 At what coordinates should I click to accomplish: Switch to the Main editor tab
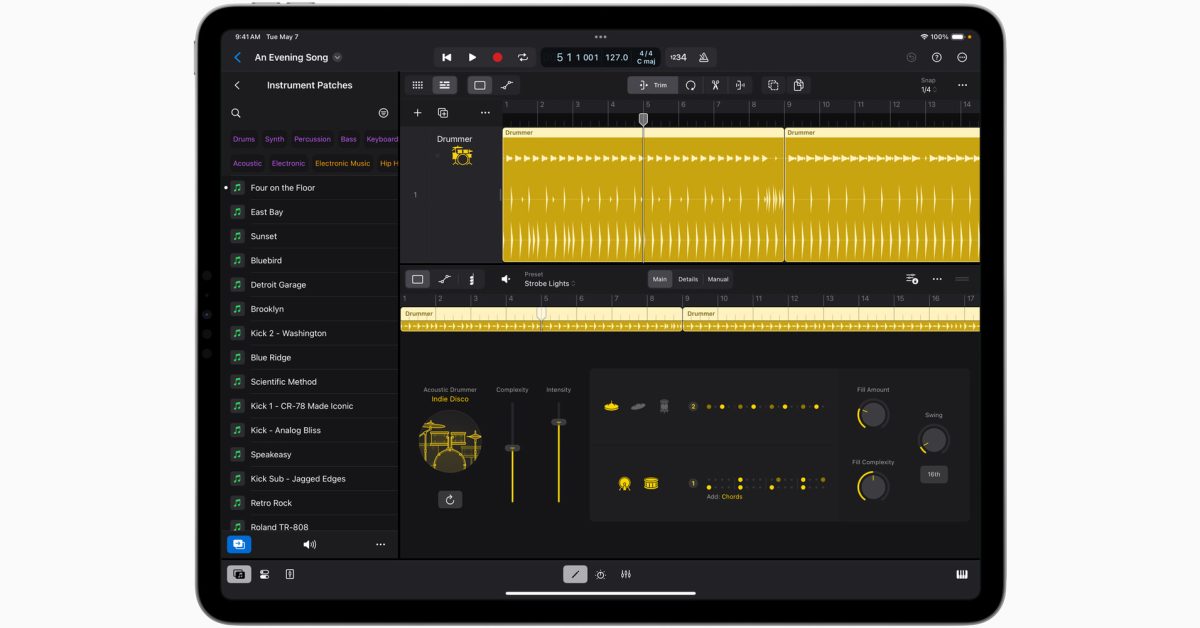[660, 279]
